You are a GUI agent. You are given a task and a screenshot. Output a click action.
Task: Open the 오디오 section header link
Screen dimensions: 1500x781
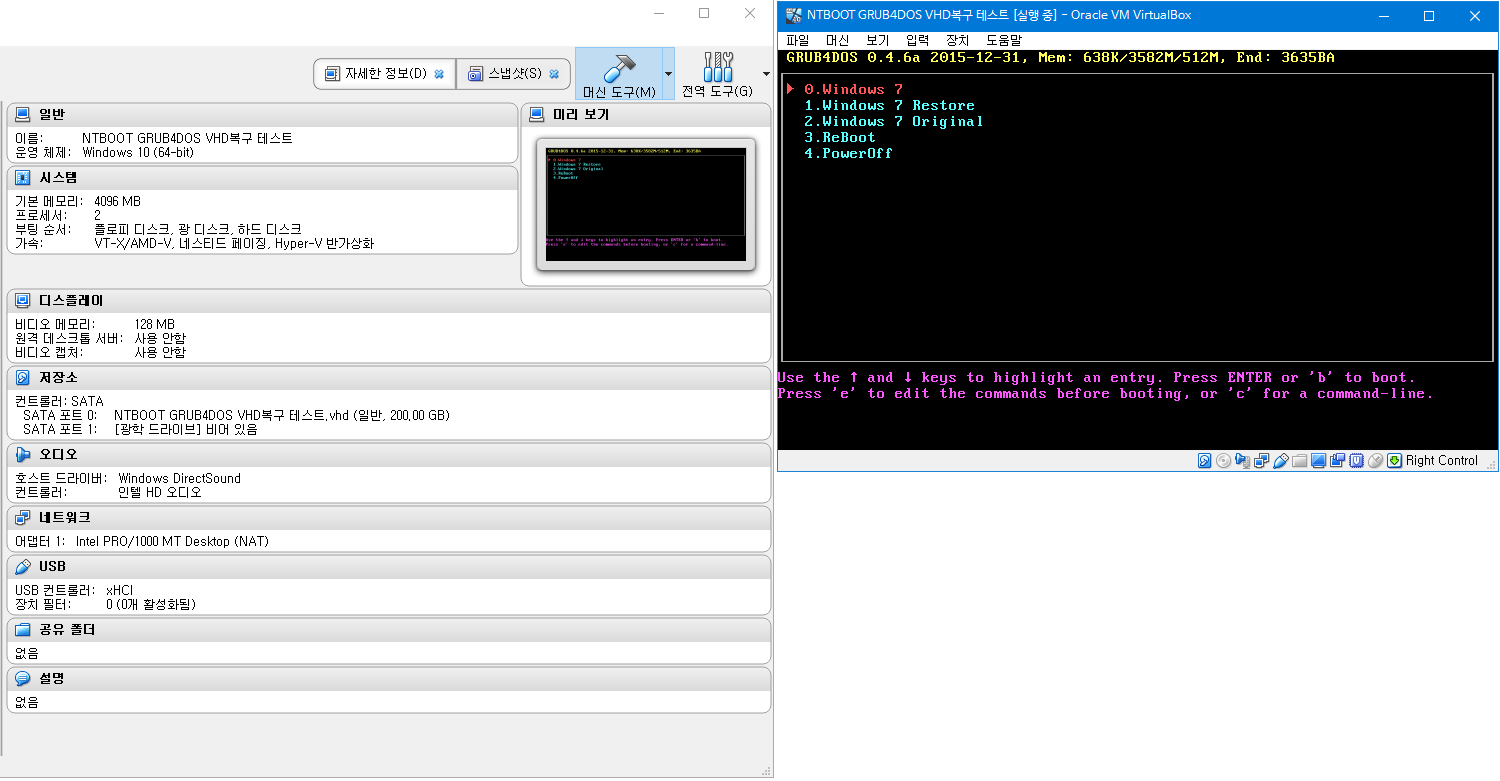58,454
